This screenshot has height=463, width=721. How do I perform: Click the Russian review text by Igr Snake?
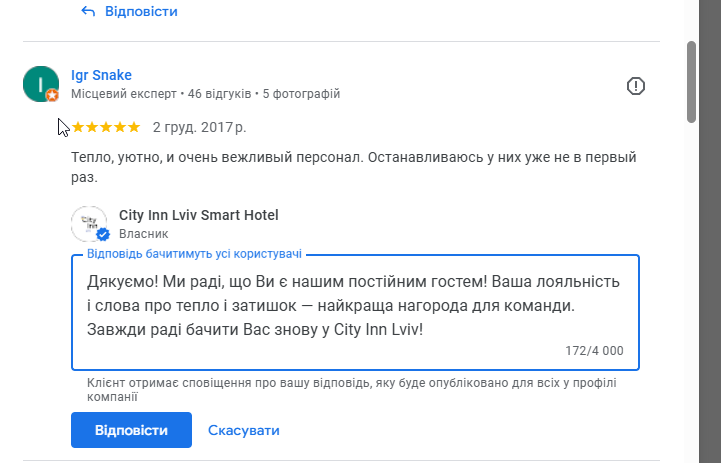coord(354,168)
